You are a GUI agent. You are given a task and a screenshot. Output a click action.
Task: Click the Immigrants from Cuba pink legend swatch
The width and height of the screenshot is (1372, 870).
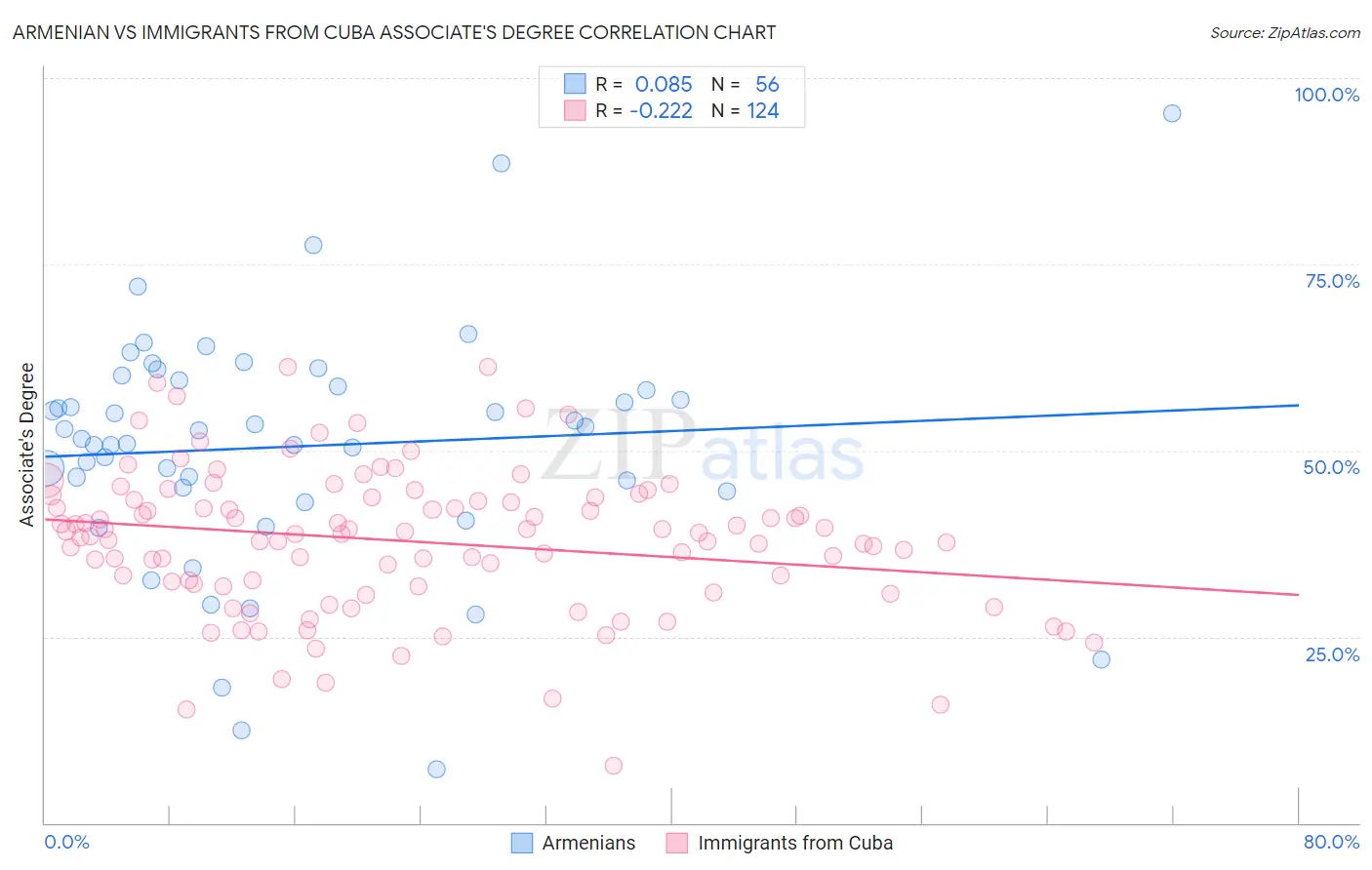click(x=677, y=843)
